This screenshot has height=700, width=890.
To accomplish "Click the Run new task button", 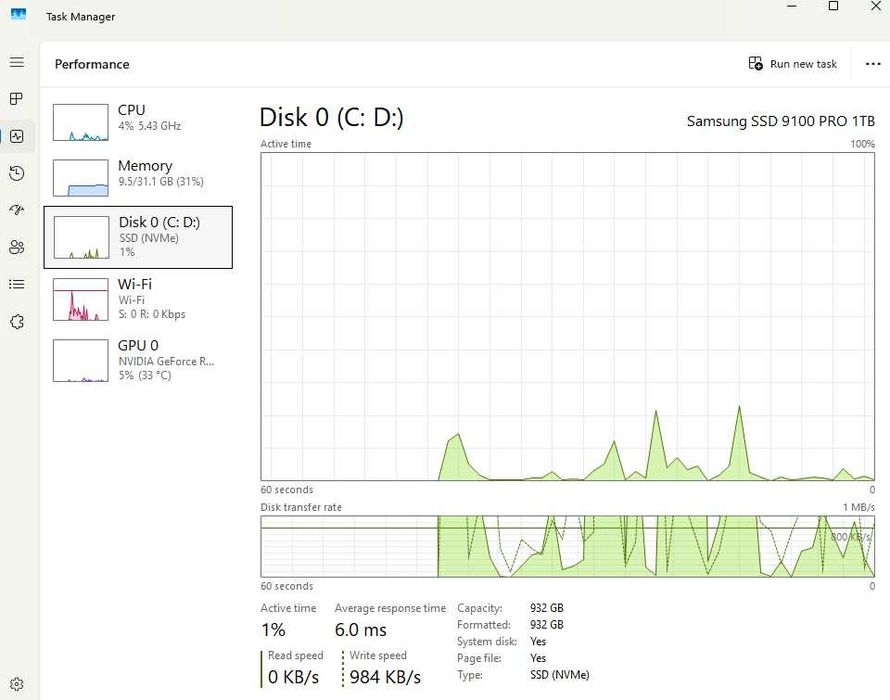I will click(x=792, y=64).
